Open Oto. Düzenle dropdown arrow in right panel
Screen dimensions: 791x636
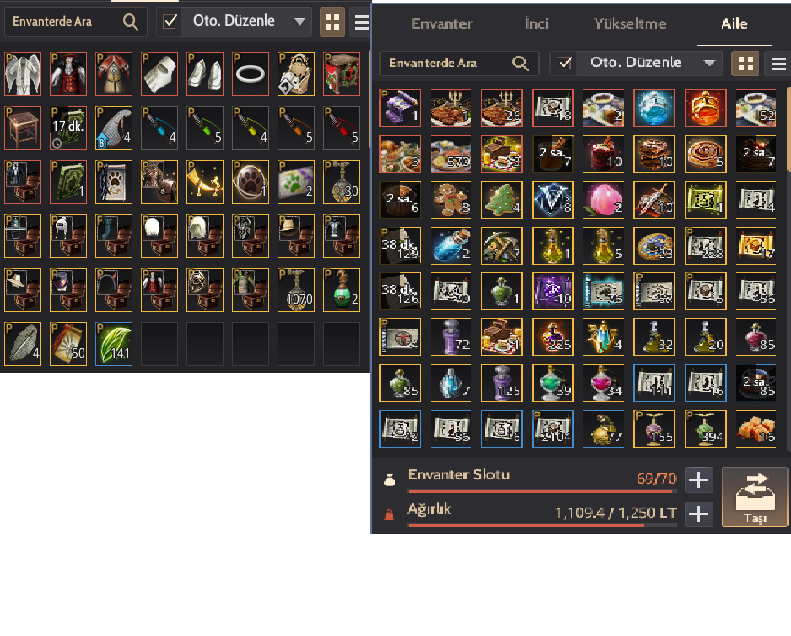pyautogui.click(x=709, y=63)
